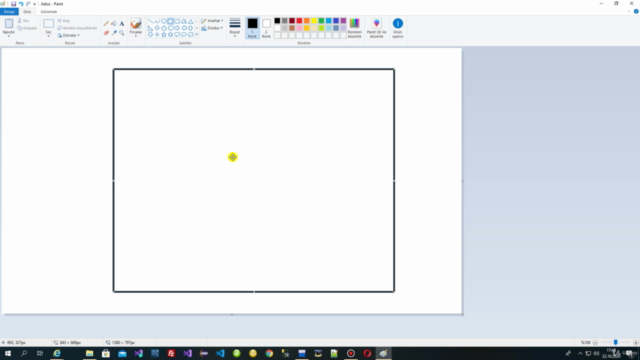Click the Redo arrow in title bar
This screenshot has height=360, width=640.
tap(28, 4)
